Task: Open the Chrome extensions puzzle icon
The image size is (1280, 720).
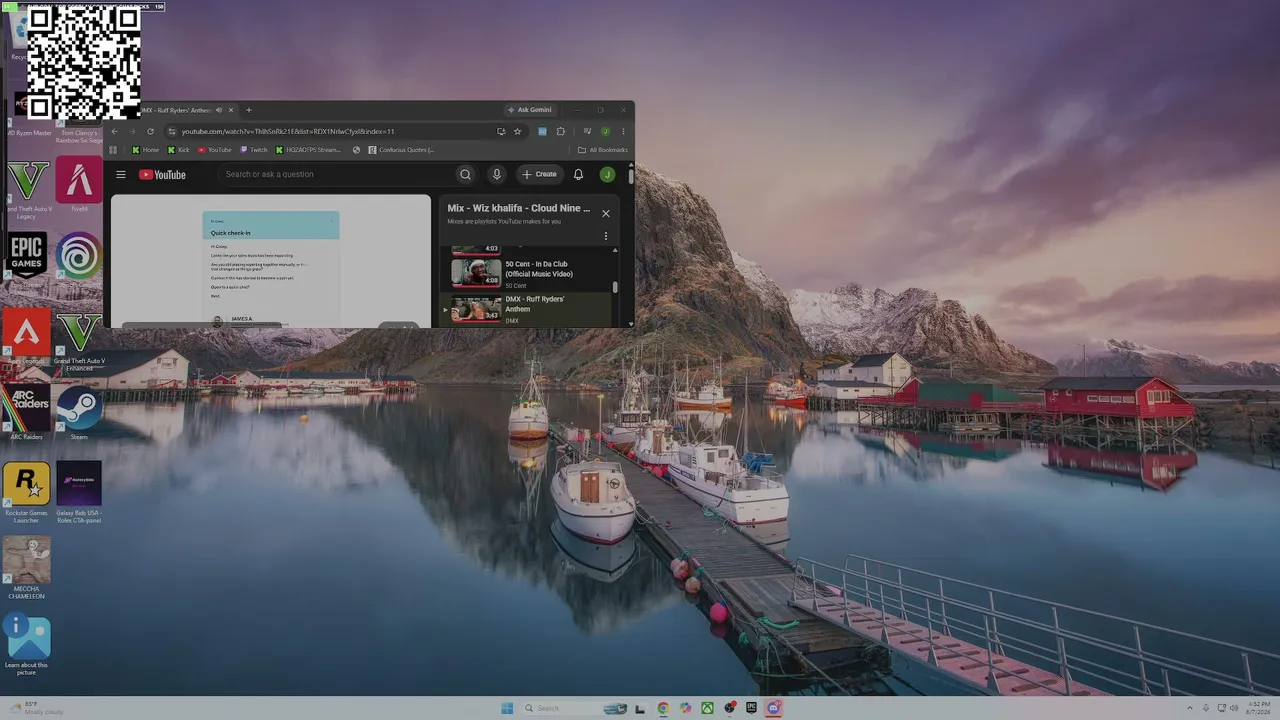Action: click(x=560, y=131)
